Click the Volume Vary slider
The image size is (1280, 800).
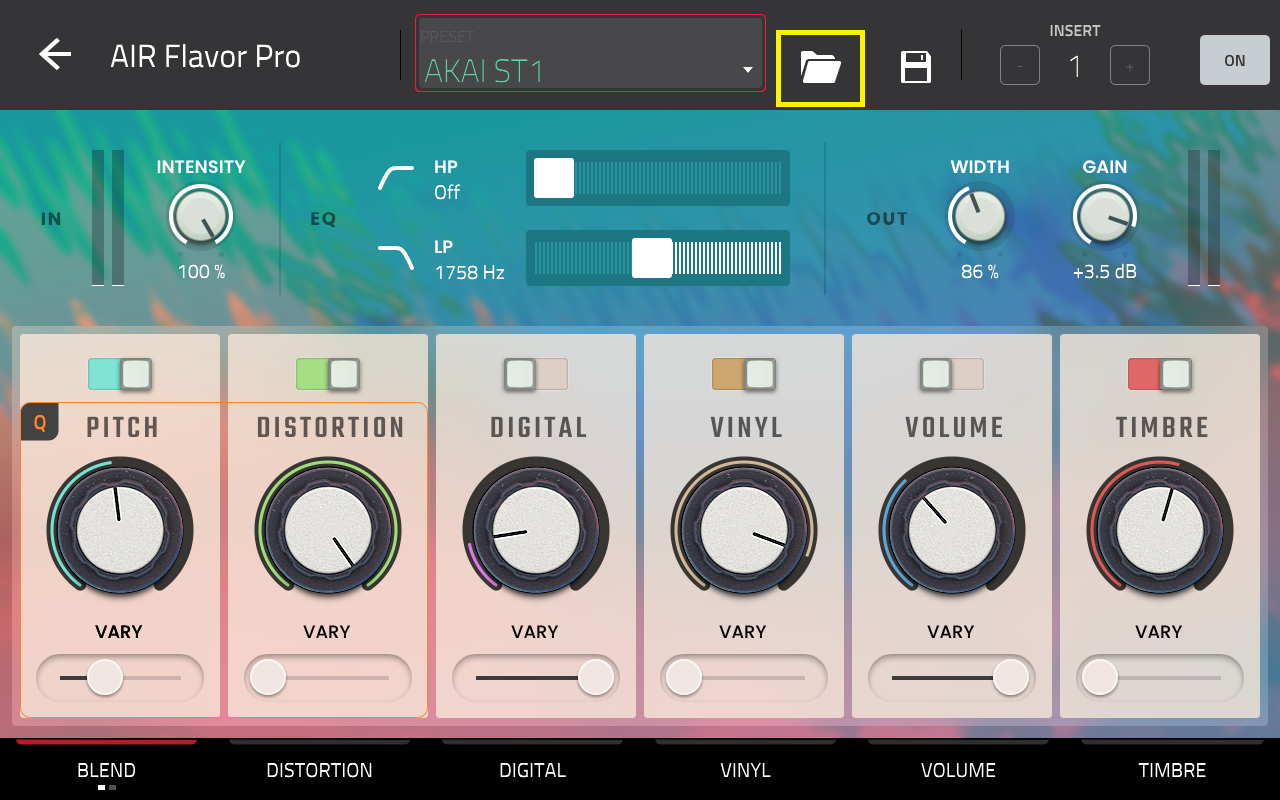point(952,678)
